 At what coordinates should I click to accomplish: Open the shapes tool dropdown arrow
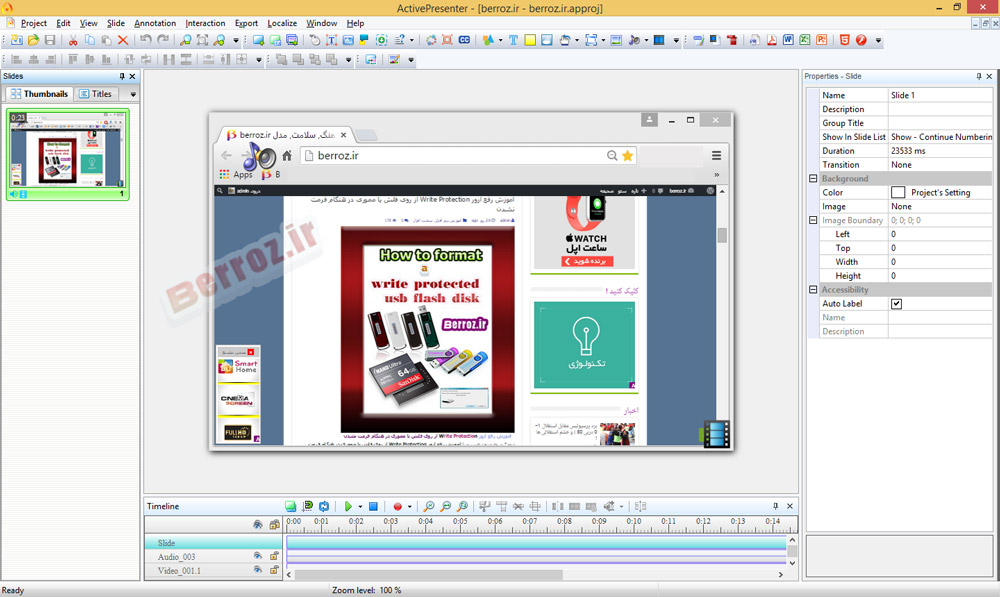pos(500,40)
